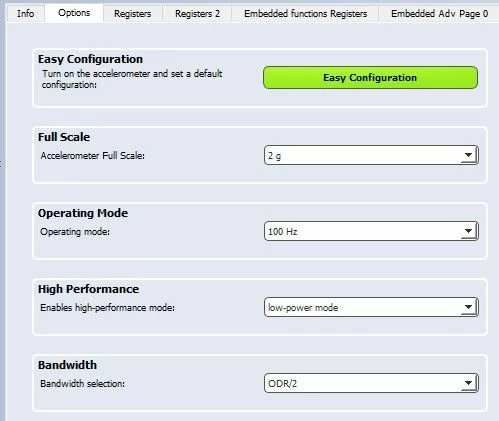Click the Easy Configuration description text
The width and height of the screenshot is (499, 421).
(x=132, y=79)
